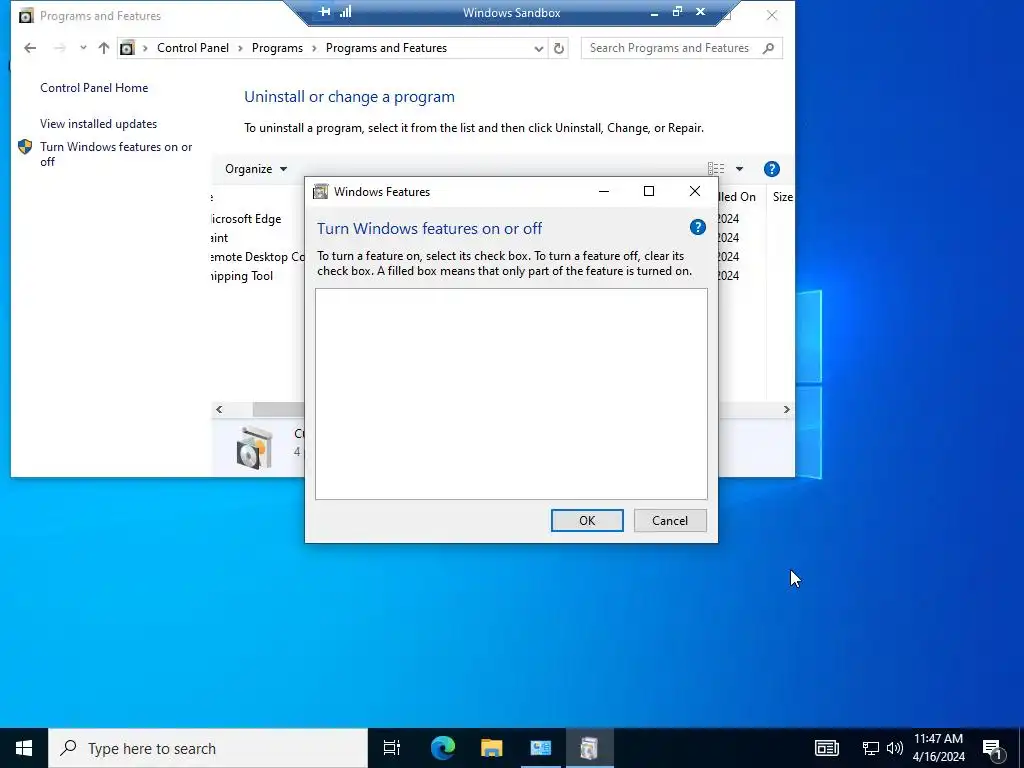Open the network status tray icon
1024x768 pixels.
point(871,748)
